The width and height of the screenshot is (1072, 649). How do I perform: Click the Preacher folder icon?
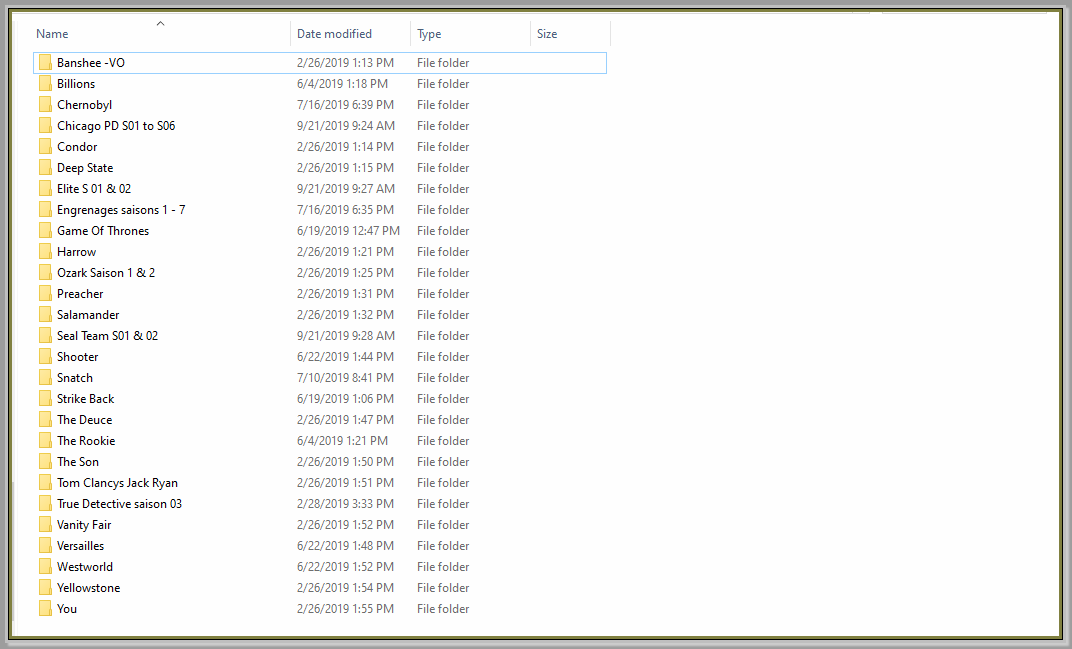(45, 294)
